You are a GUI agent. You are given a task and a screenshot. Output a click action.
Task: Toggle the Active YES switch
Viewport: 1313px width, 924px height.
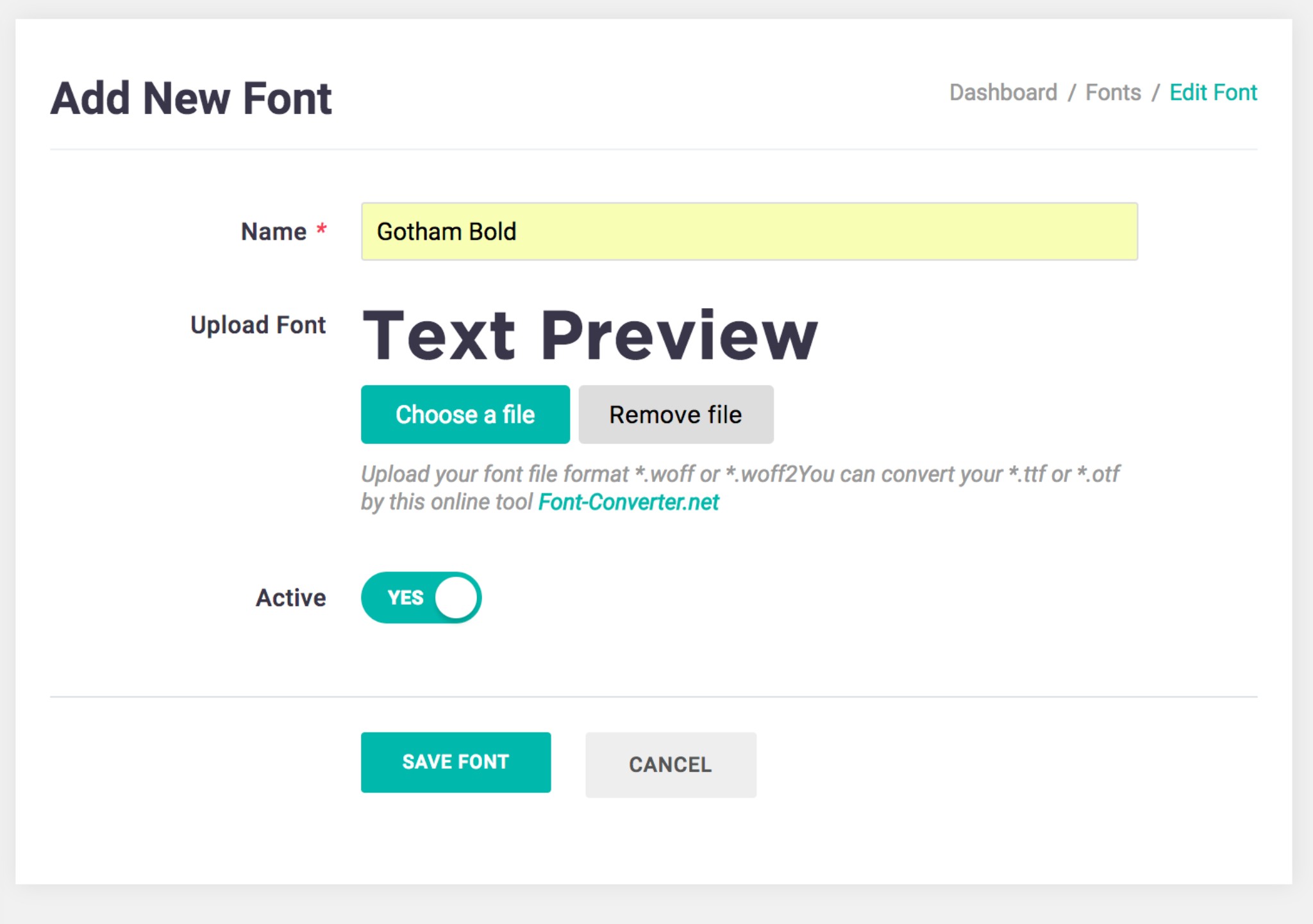point(421,597)
